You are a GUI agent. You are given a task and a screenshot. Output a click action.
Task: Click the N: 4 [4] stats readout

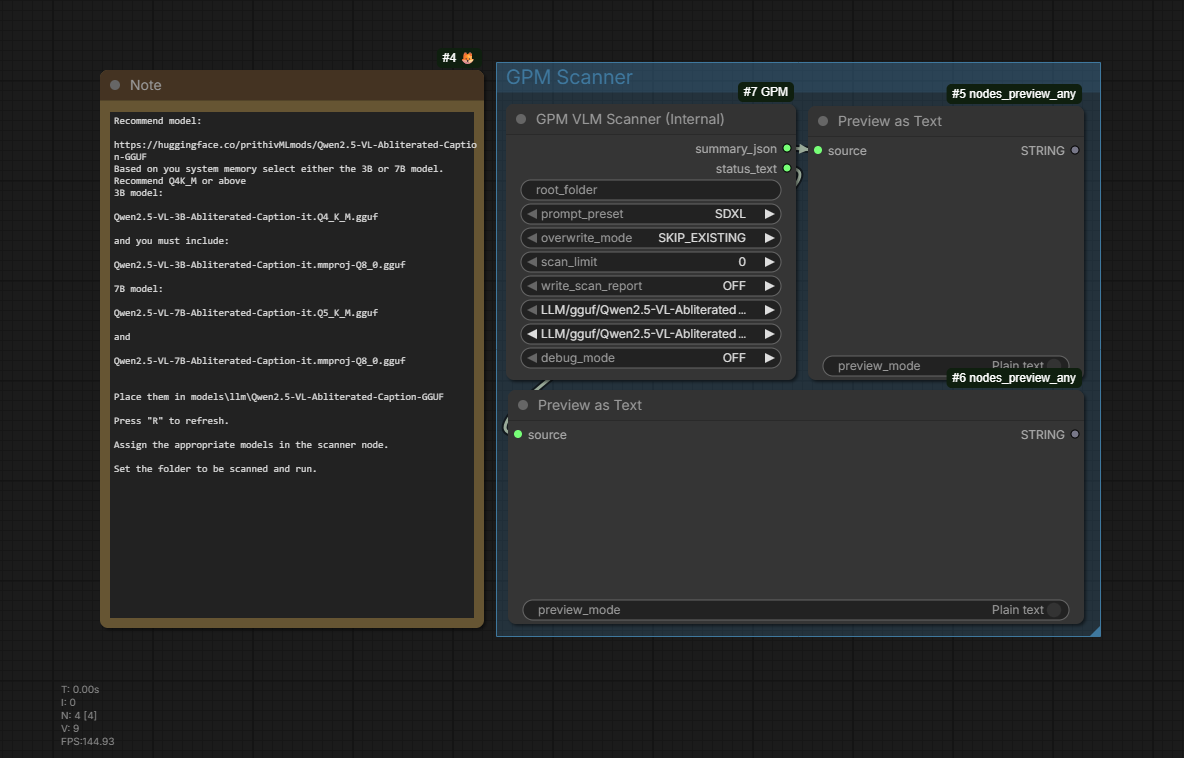(79, 715)
